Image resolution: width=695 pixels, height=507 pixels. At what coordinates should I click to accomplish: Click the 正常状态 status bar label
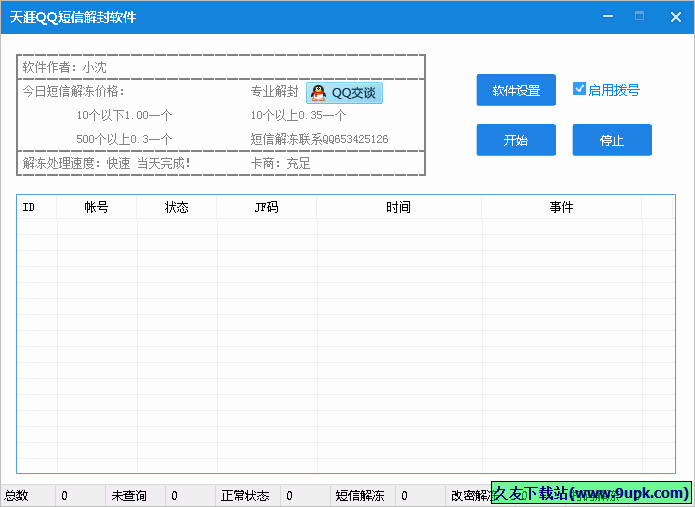pyautogui.click(x=245, y=495)
